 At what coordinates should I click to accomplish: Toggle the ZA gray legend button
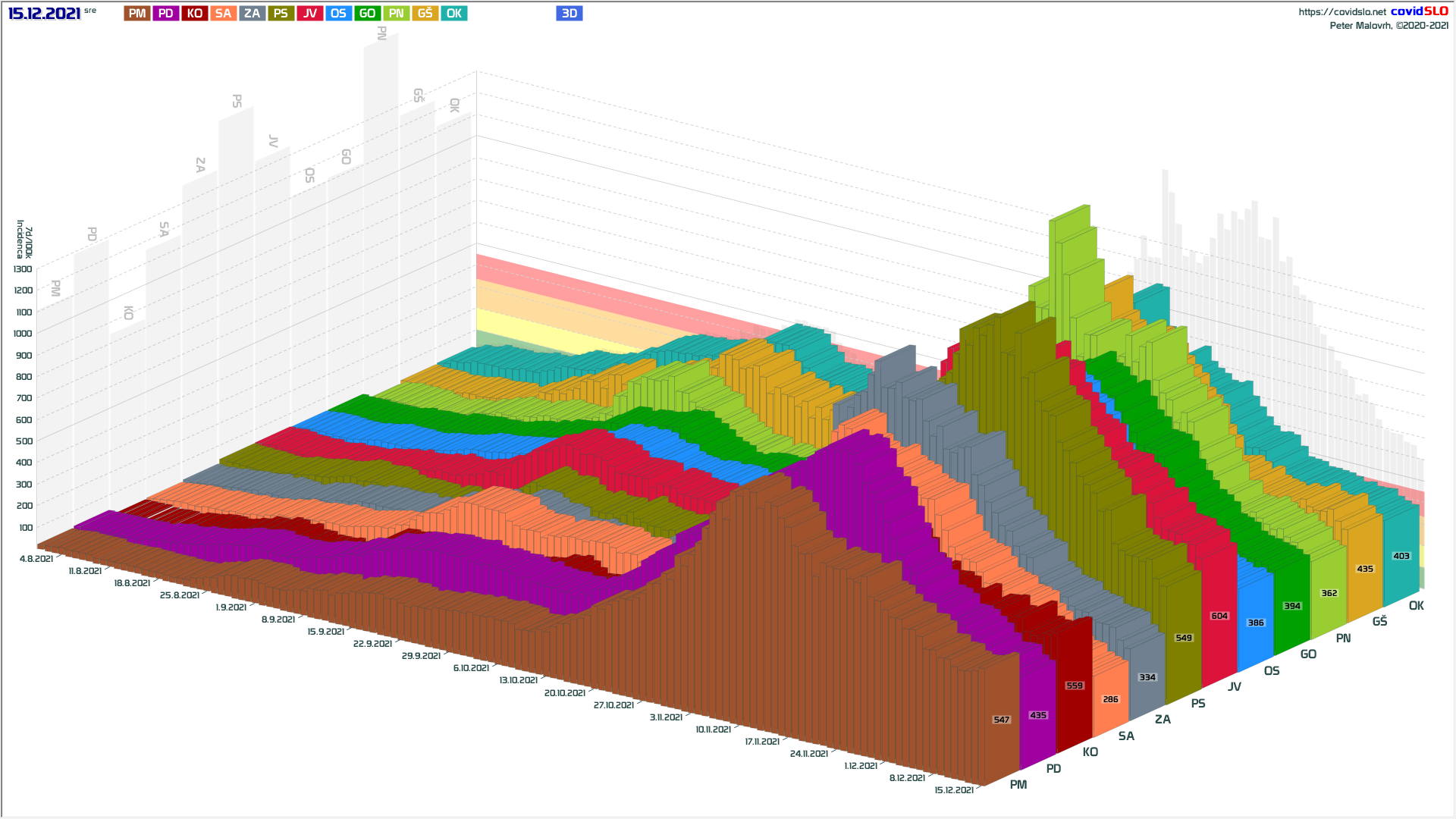pyautogui.click(x=252, y=14)
